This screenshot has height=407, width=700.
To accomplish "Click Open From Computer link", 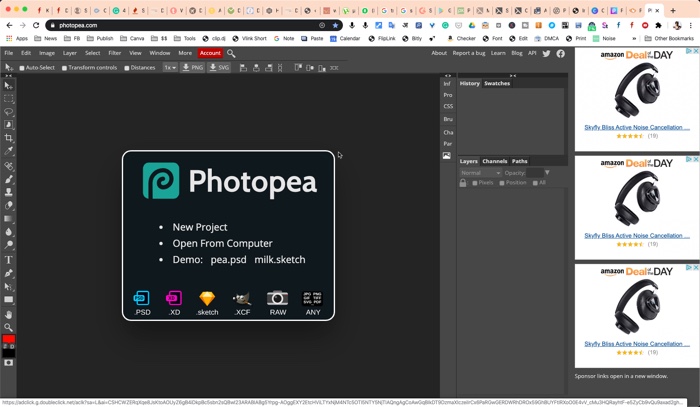I will point(222,244).
